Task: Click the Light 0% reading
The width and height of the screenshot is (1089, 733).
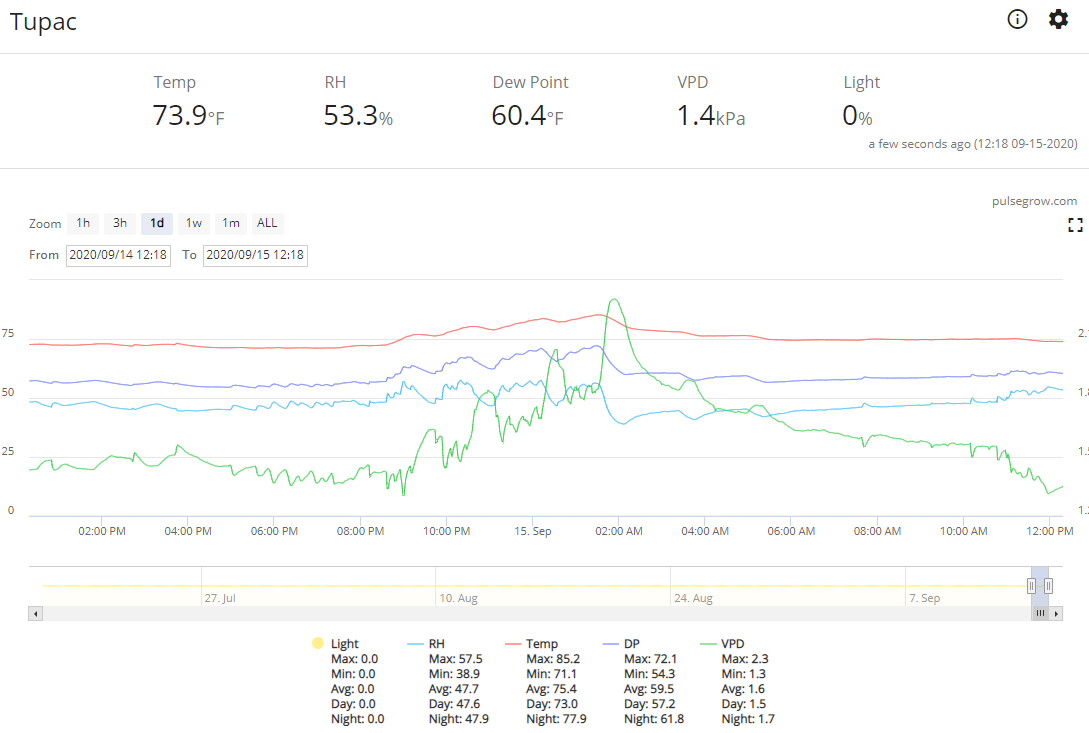Action: [x=857, y=115]
